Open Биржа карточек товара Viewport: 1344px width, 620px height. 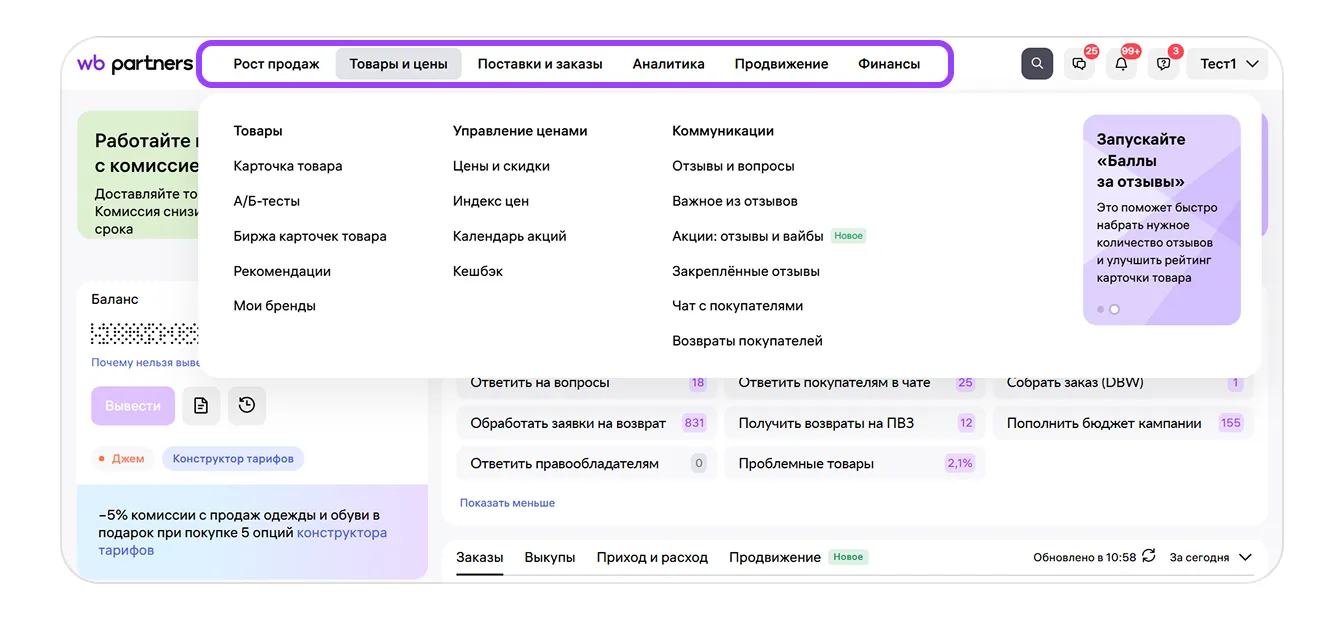tap(310, 236)
